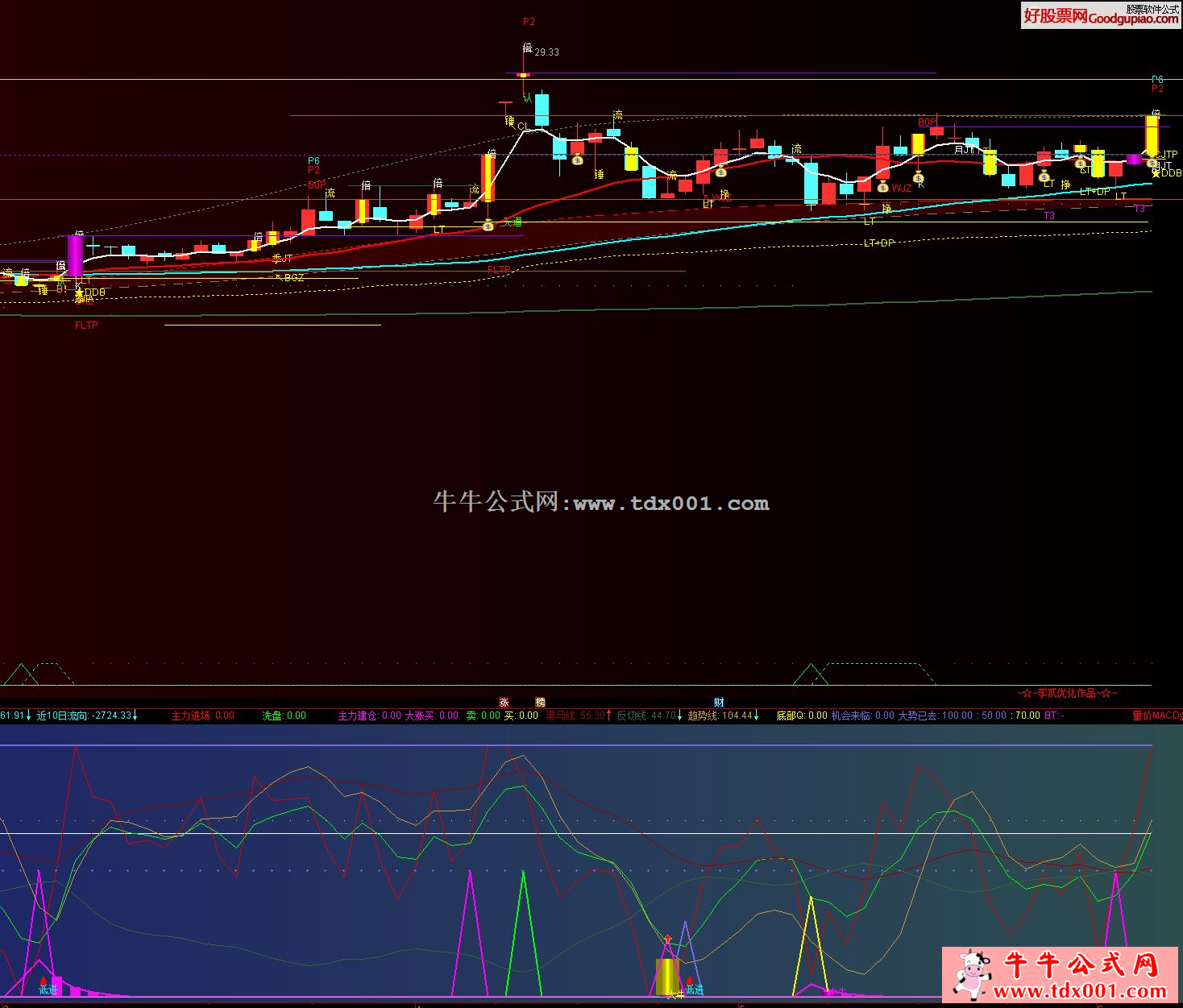This screenshot has width=1183, height=1008.
Task: Click the yellow star before rightmost DDB
Action: [x=1156, y=173]
